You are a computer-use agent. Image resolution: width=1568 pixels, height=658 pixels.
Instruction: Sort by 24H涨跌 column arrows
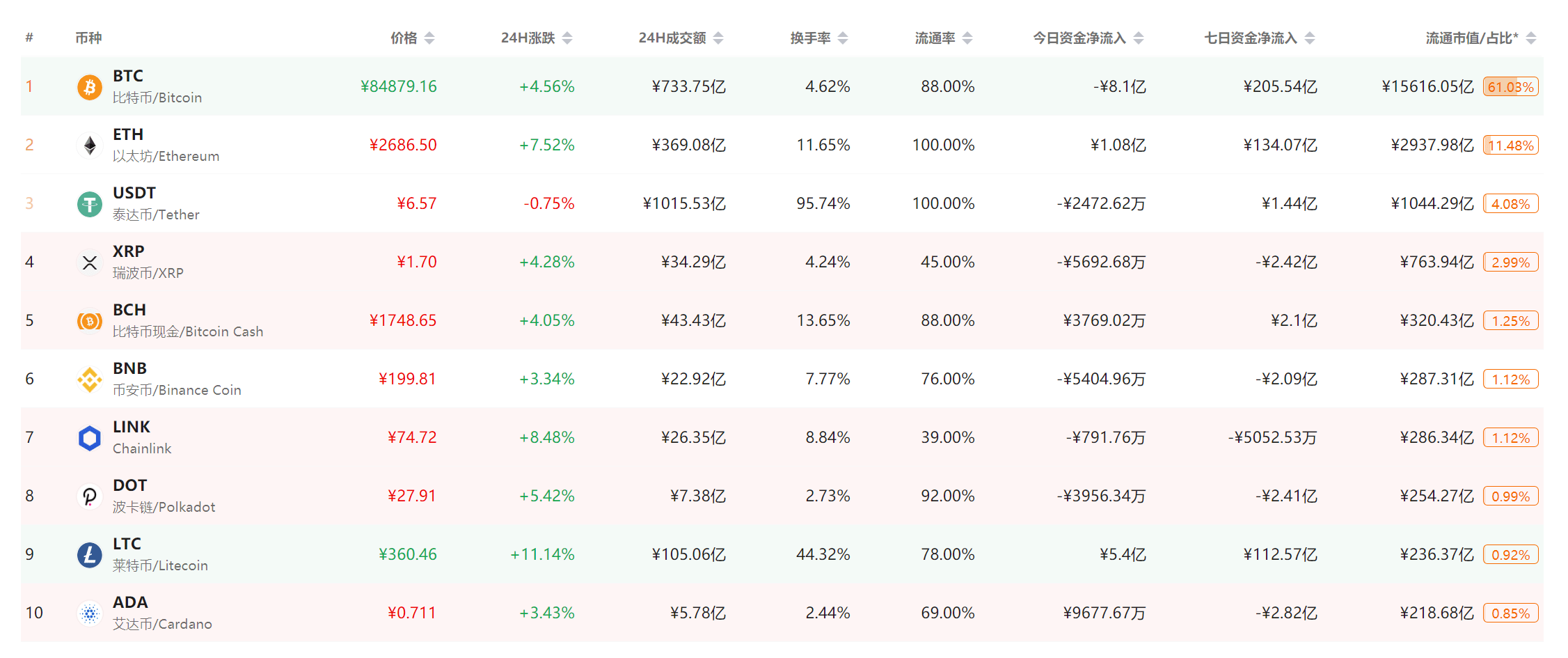point(567,38)
